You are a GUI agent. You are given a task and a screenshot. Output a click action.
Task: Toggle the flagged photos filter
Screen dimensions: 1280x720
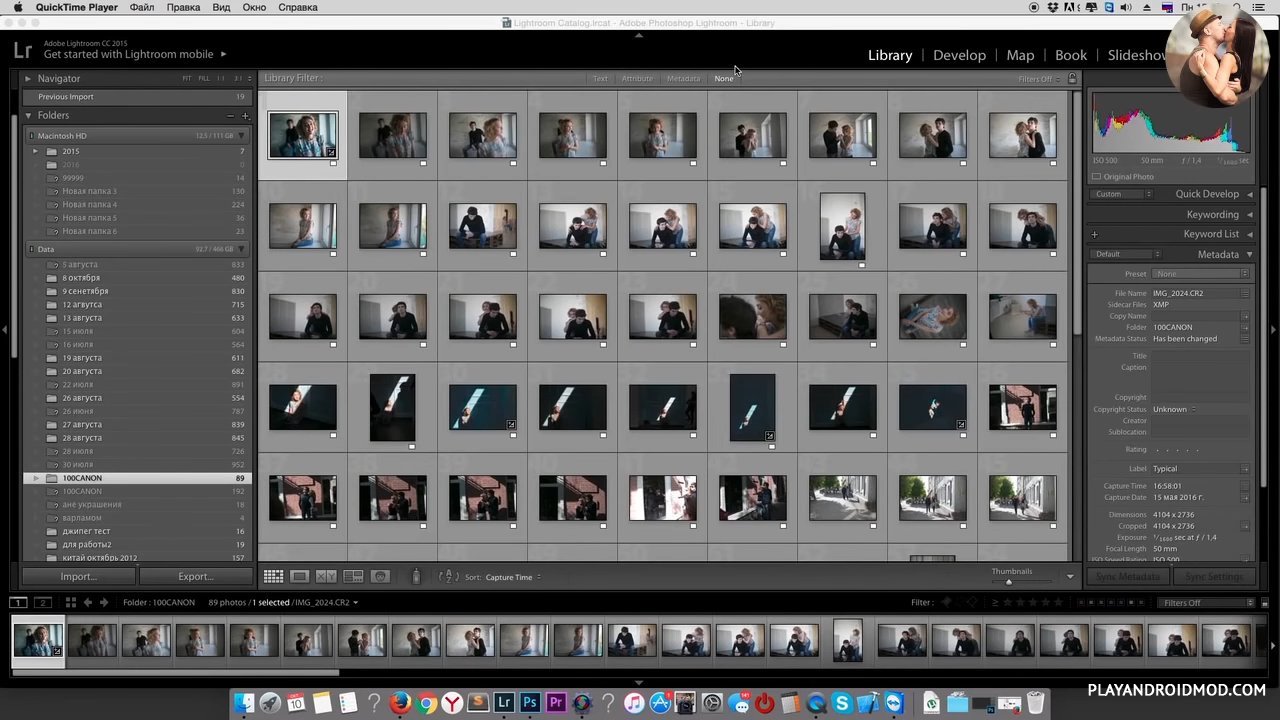pyautogui.click(x=947, y=603)
